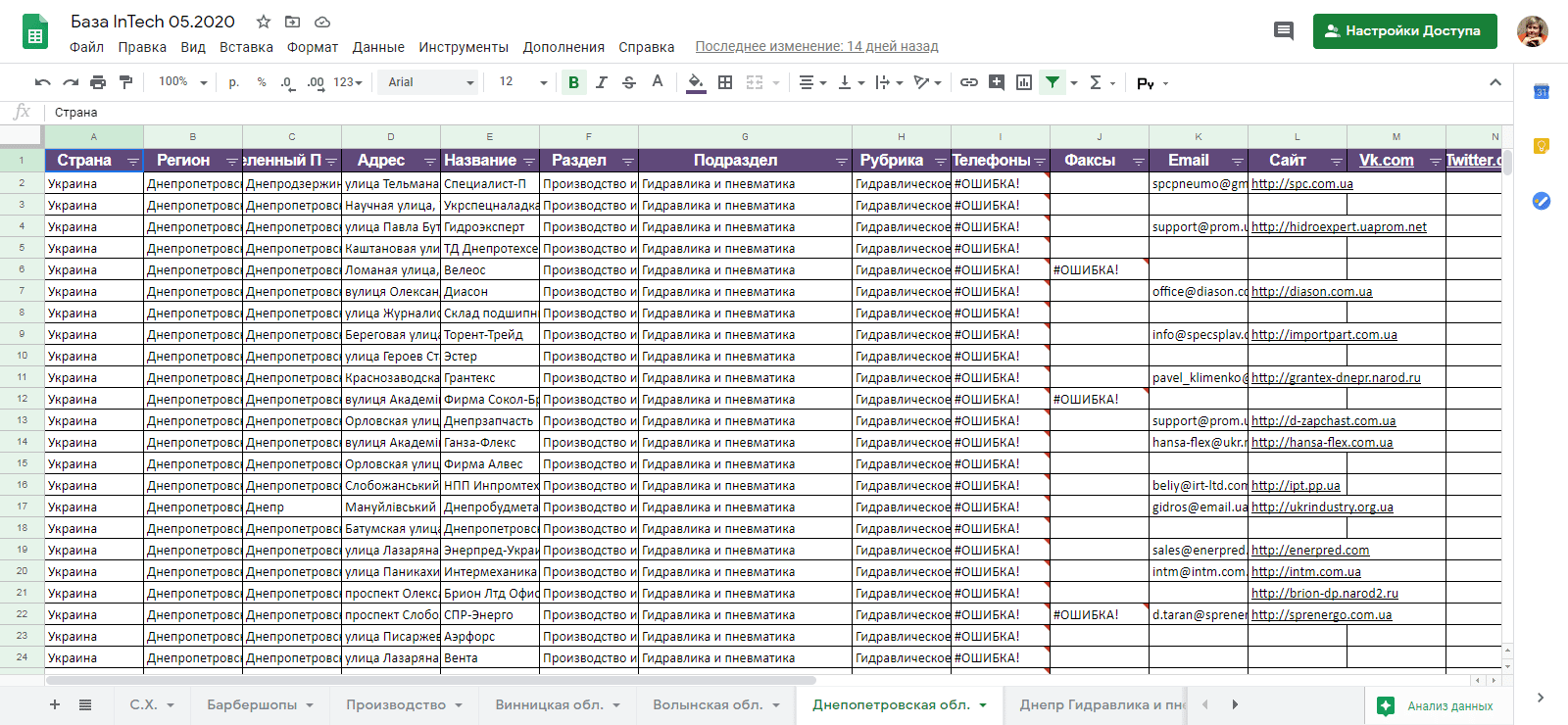
Task: Open the user account avatar
Action: point(1533,31)
